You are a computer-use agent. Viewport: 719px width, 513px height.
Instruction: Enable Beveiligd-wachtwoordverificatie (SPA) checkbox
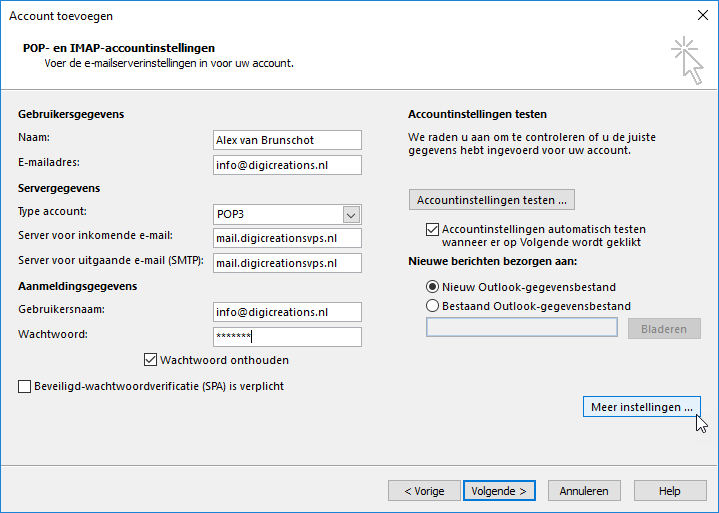(25, 386)
